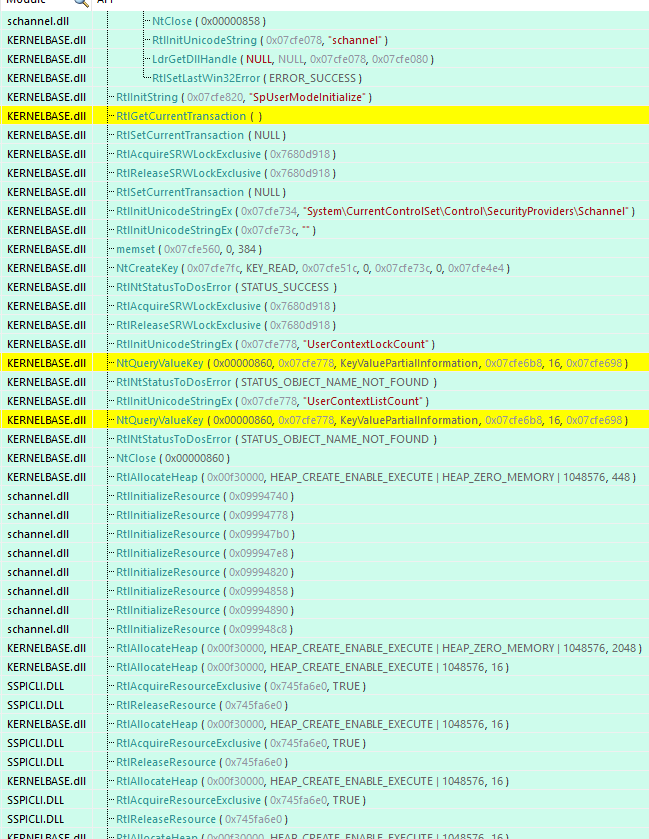Click the memset ( 0x07cfe560, 0, 384 ) call

(x=189, y=249)
